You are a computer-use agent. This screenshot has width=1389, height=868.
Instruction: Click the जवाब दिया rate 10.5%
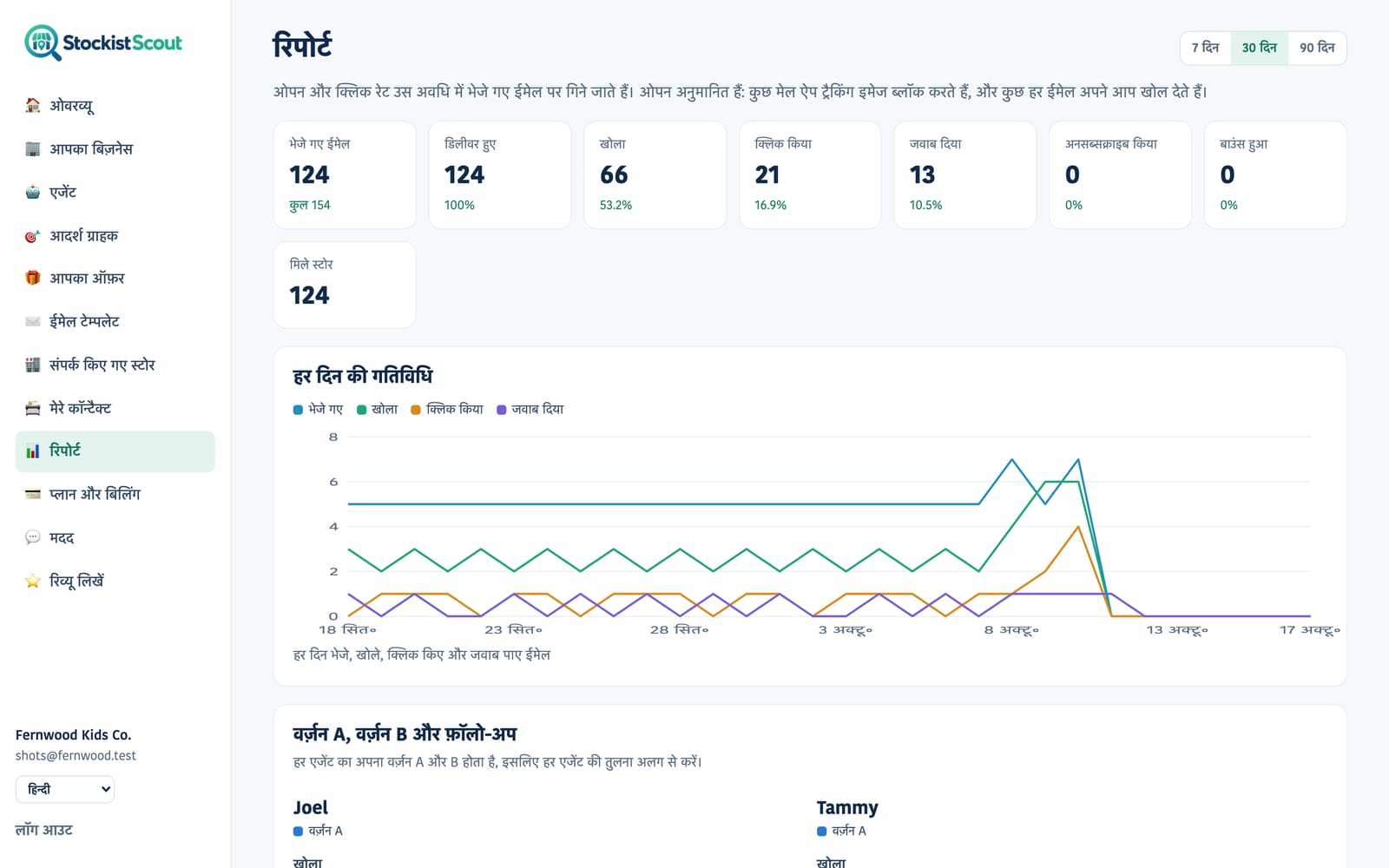coord(925,205)
